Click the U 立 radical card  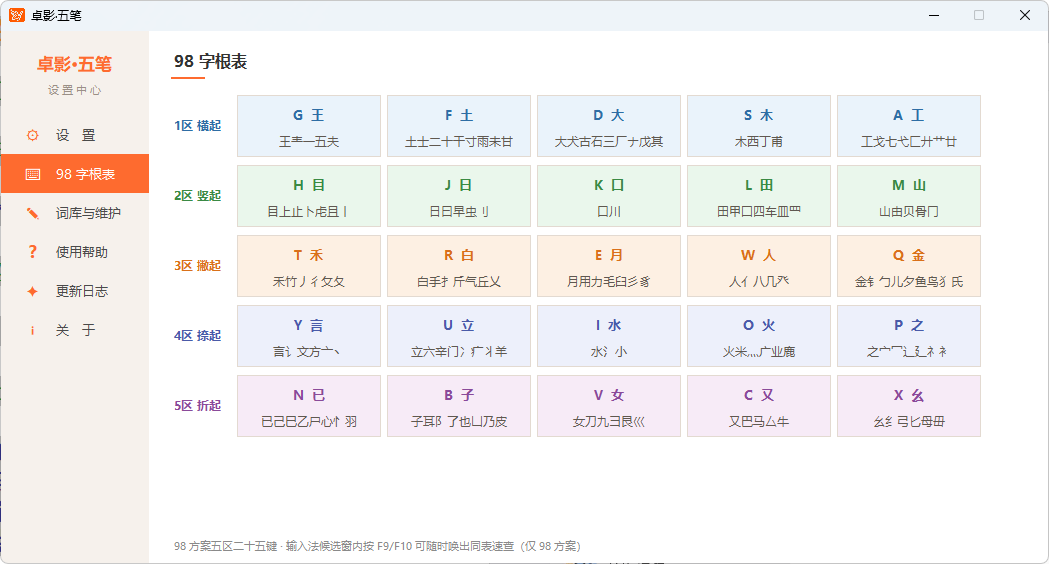pos(459,336)
